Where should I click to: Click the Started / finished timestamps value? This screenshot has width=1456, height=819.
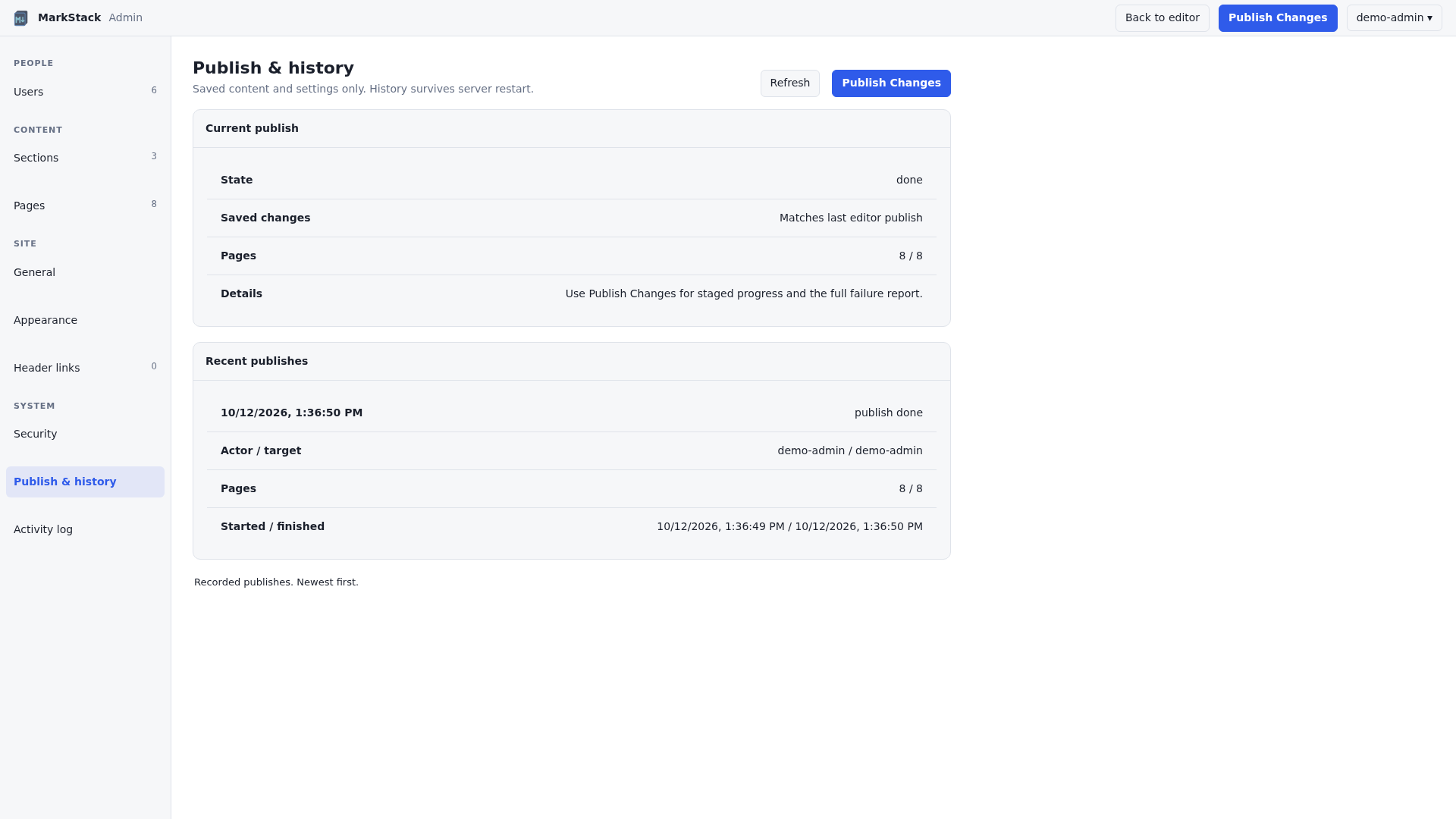pyautogui.click(x=789, y=526)
